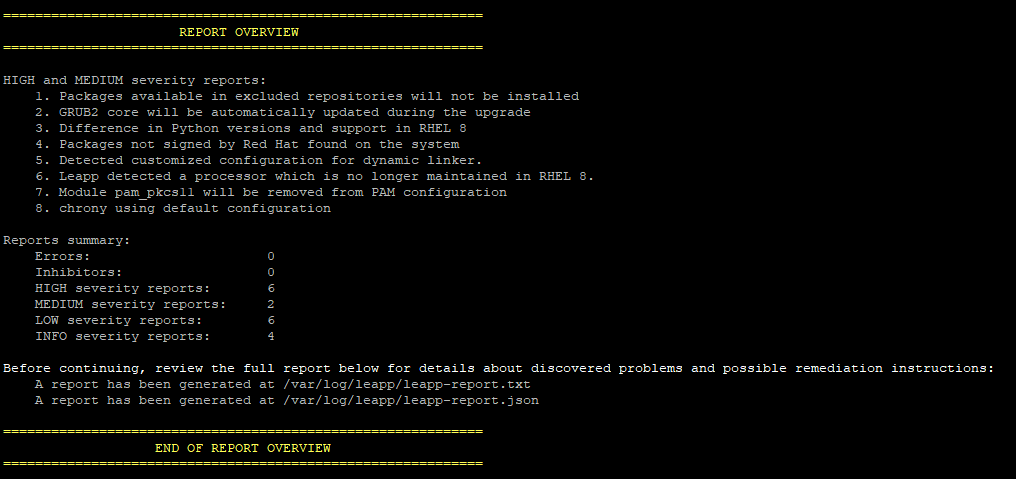Select the packages not signed by Red Hat line
This screenshot has height=479, width=1016.
coord(247,144)
